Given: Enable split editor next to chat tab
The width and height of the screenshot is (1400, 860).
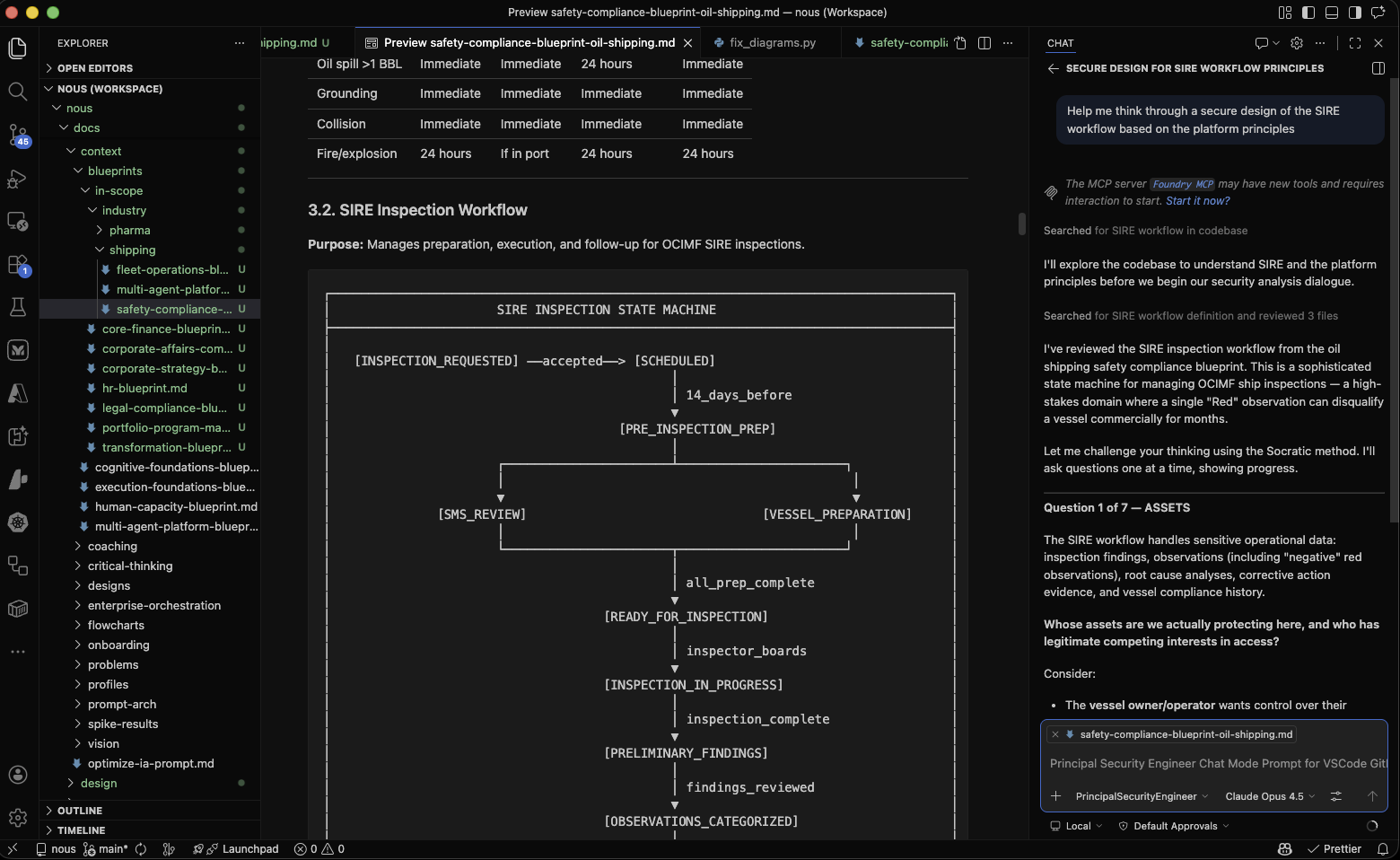Looking at the screenshot, I should pos(984,42).
